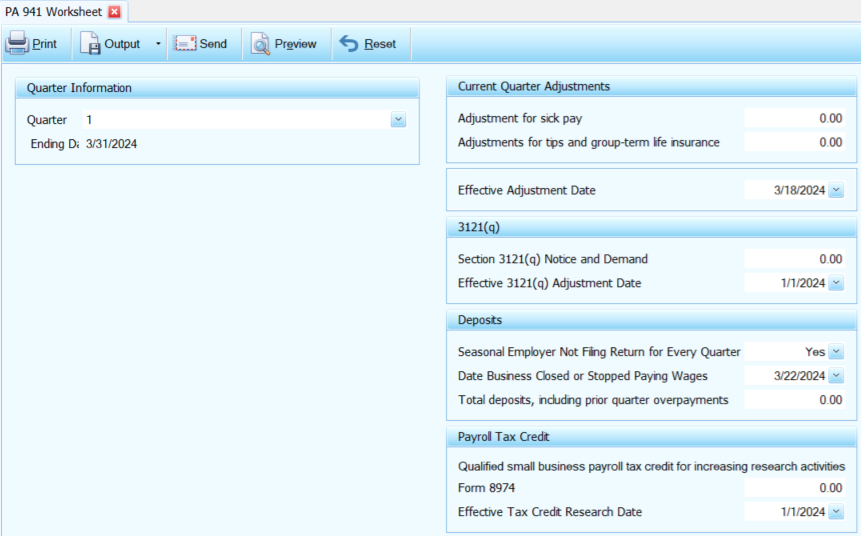
Task: Toggle Seasonal Employer Yes dropdown
Action: point(836,352)
